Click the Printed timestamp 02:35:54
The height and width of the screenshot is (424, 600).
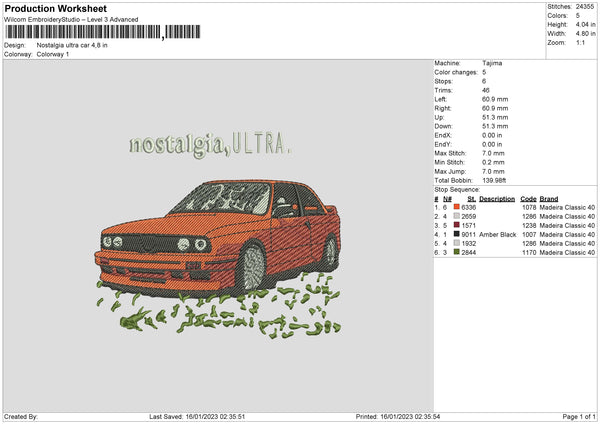click(x=427, y=416)
